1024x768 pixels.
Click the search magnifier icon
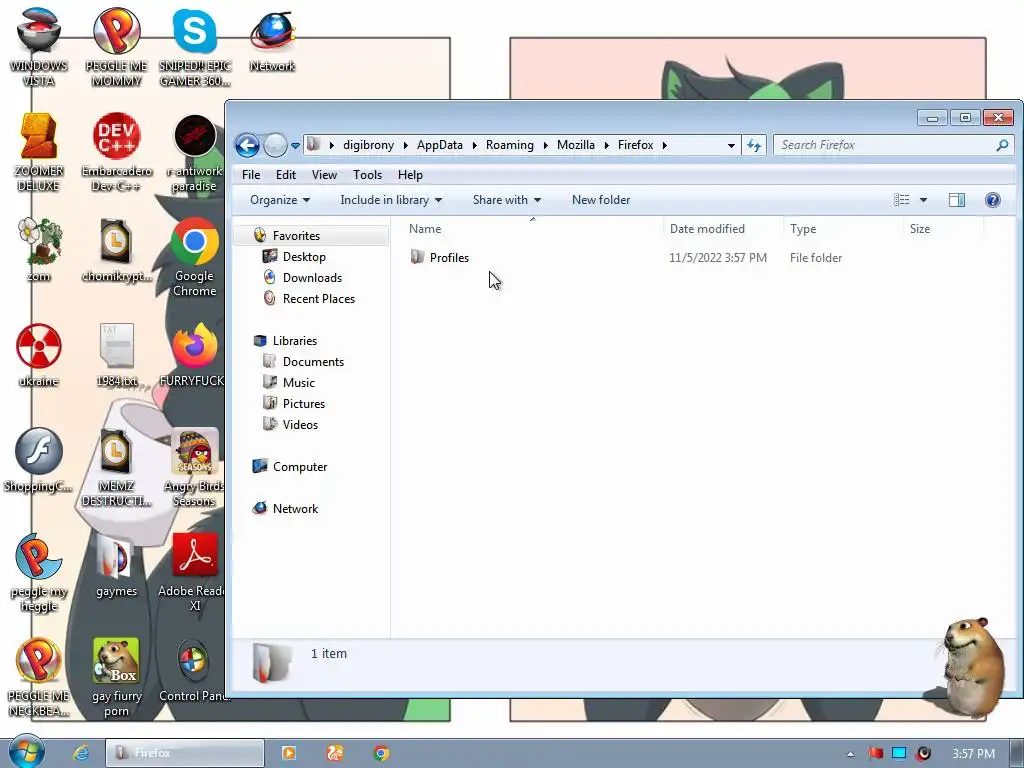1002,145
